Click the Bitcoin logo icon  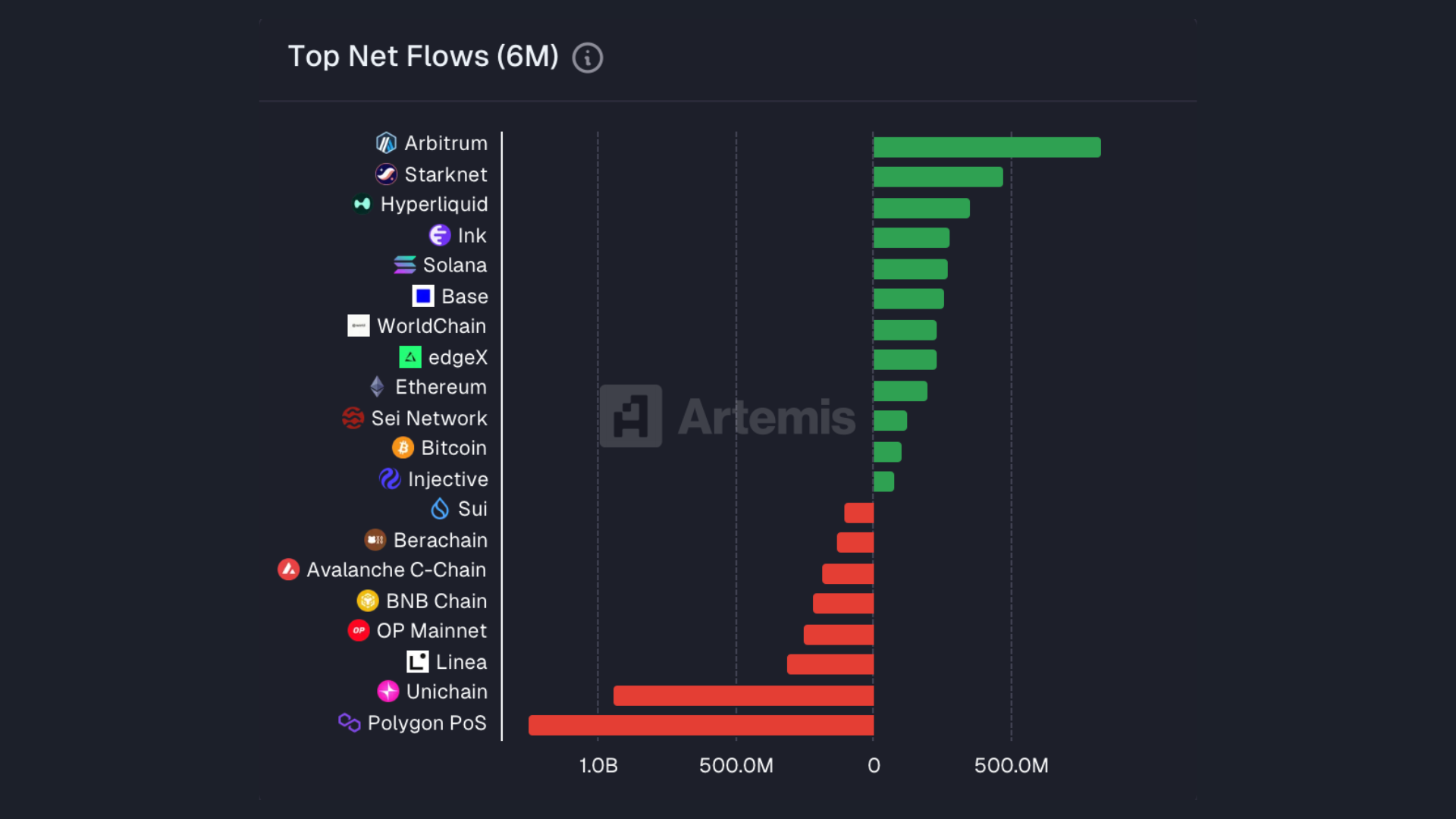coord(403,448)
